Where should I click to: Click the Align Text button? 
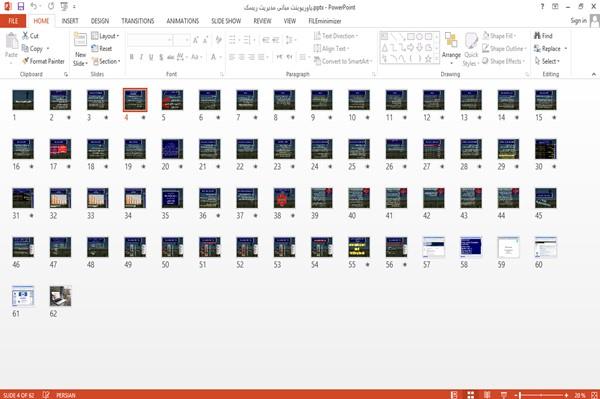click(x=331, y=48)
